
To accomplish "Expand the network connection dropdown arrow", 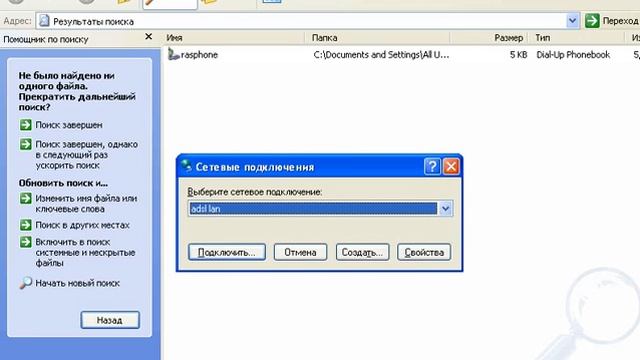I will pos(445,209).
